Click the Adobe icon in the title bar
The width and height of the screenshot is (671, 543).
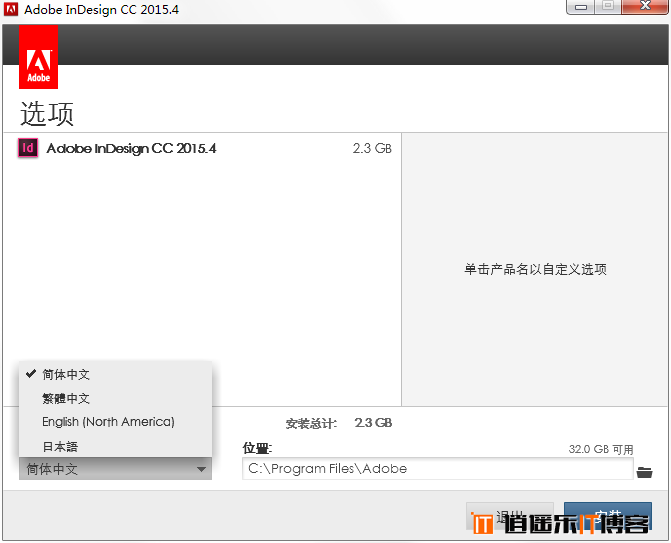pos(11,9)
